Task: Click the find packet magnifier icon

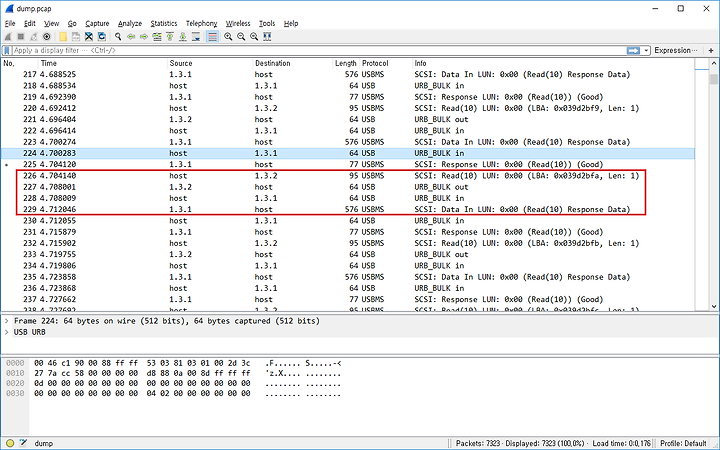Action: click(118, 37)
